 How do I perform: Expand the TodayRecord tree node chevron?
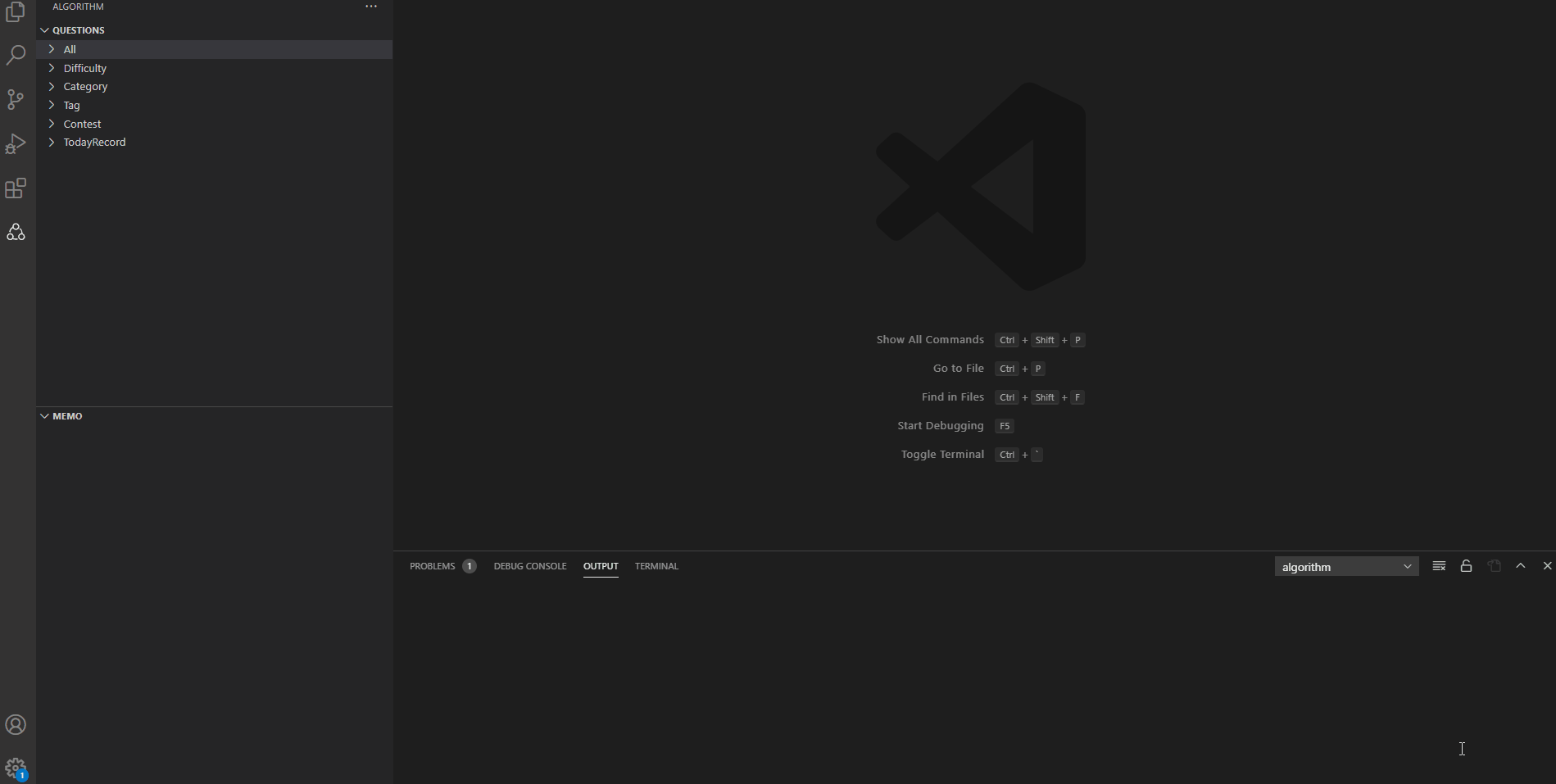click(x=52, y=142)
